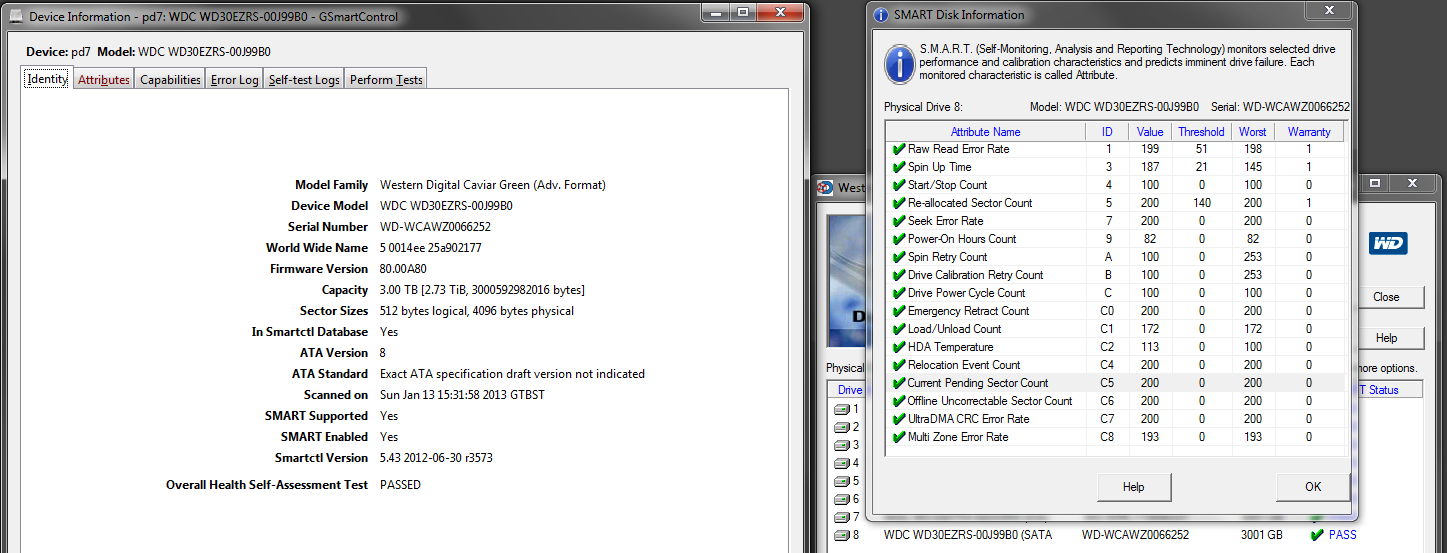Click the 3001 GB capacity of drive 8

(x=1262, y=535)
